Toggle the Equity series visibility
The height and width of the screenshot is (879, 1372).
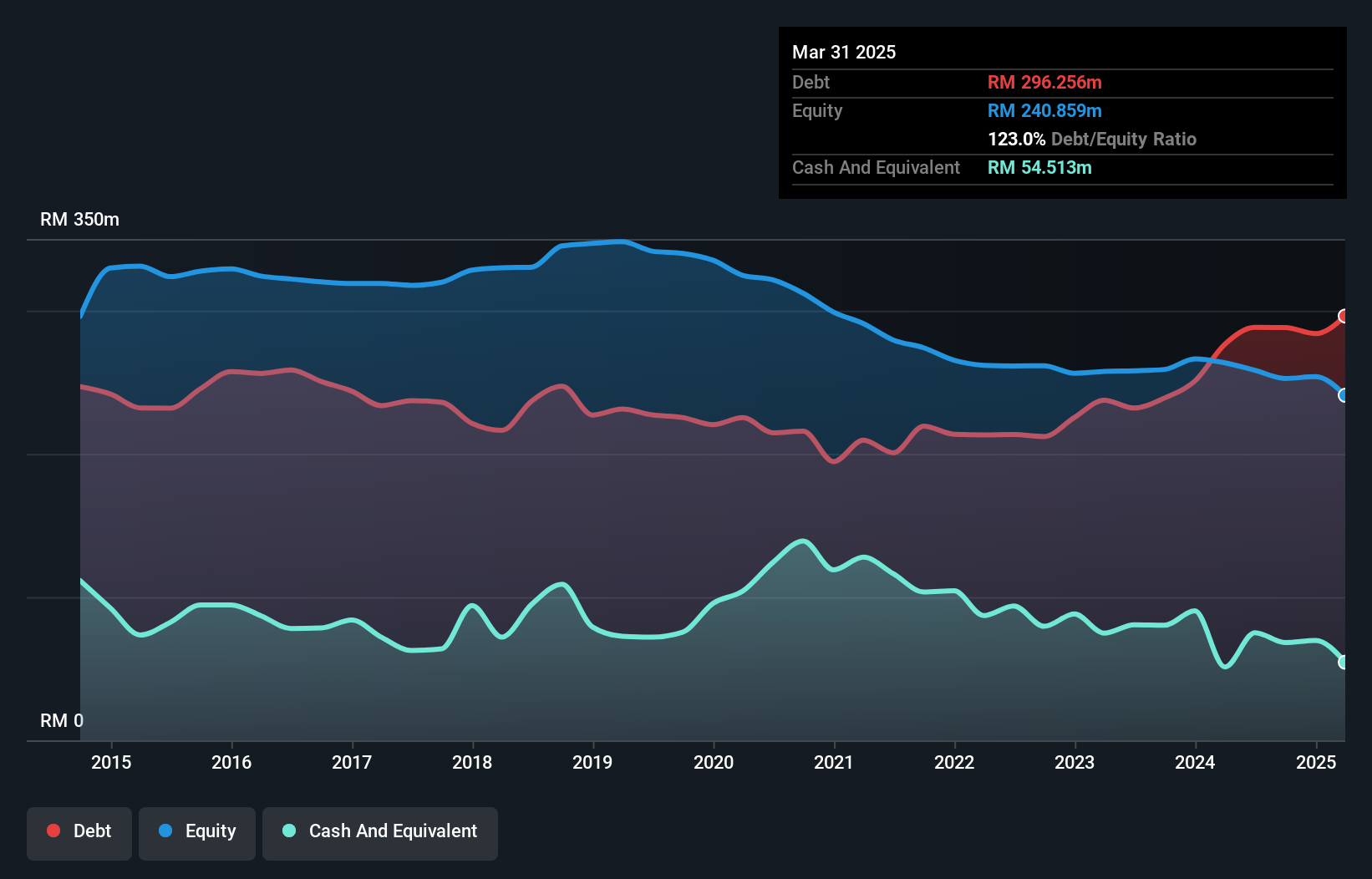197,831
